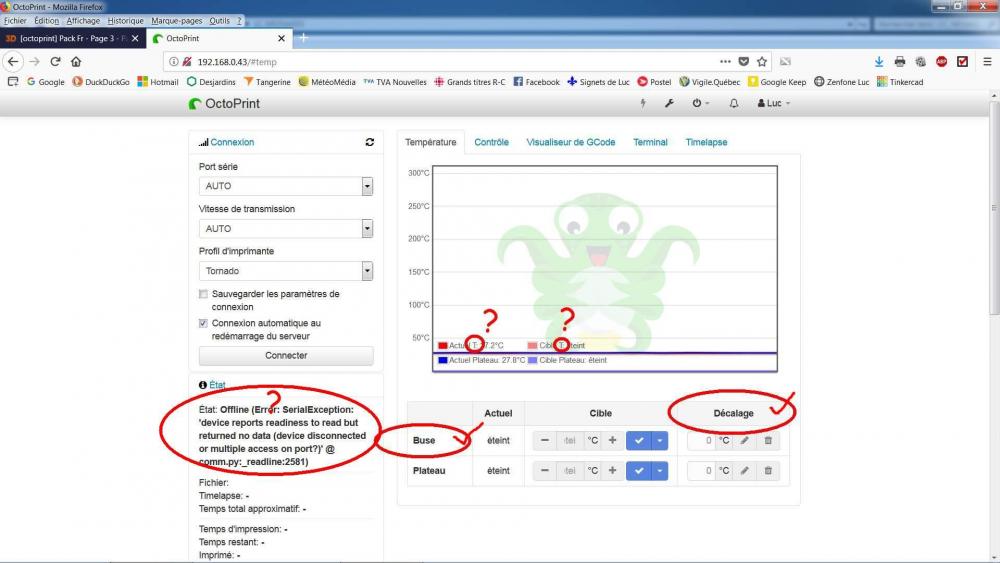Collapse the État panel header
The image size is (1000, 563).
pos(217,385)
